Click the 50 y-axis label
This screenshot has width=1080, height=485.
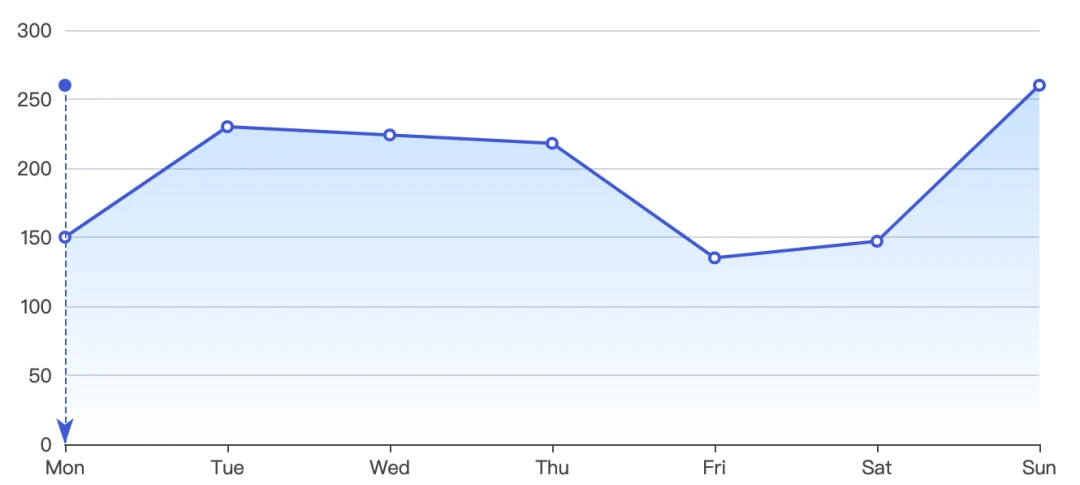click(38, 376)
